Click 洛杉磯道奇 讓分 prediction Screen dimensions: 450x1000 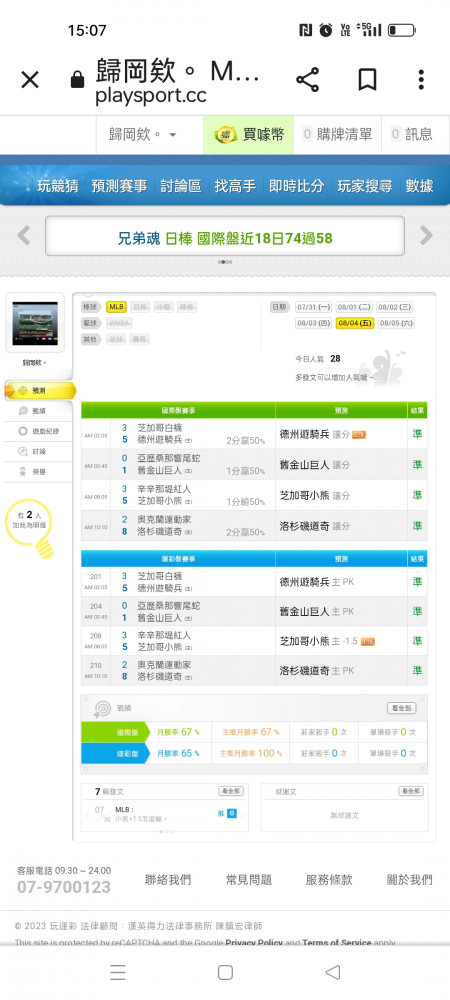(x=315, y=526)
